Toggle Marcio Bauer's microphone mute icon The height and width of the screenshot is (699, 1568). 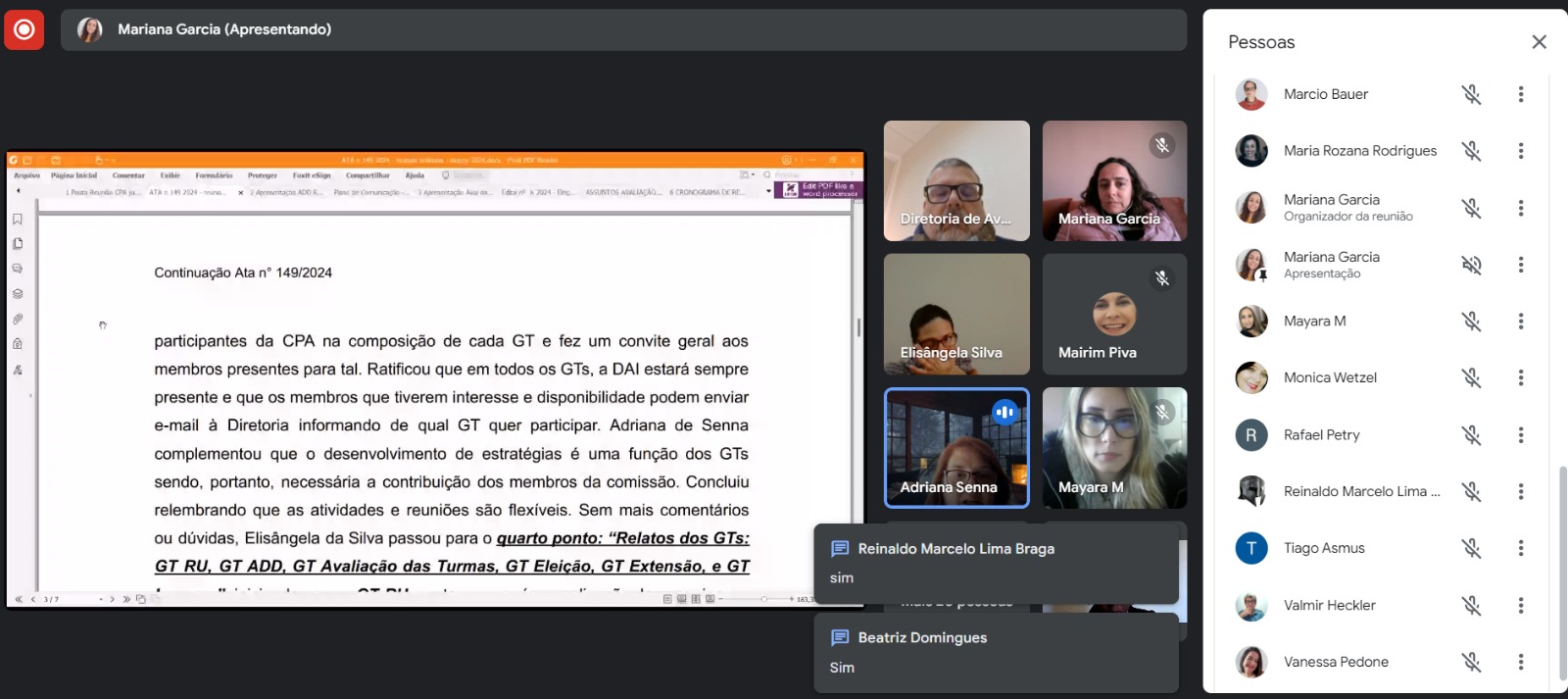tap(1471, 94)
